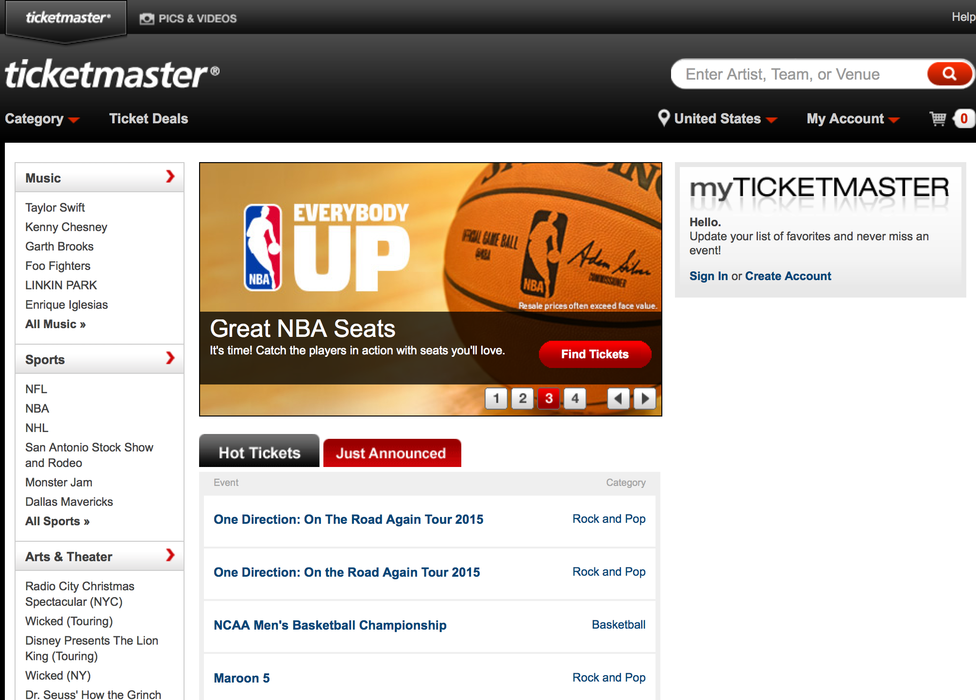Click the camera icon for Pics & Videos
976x700 pixels.
pos(147,18)
